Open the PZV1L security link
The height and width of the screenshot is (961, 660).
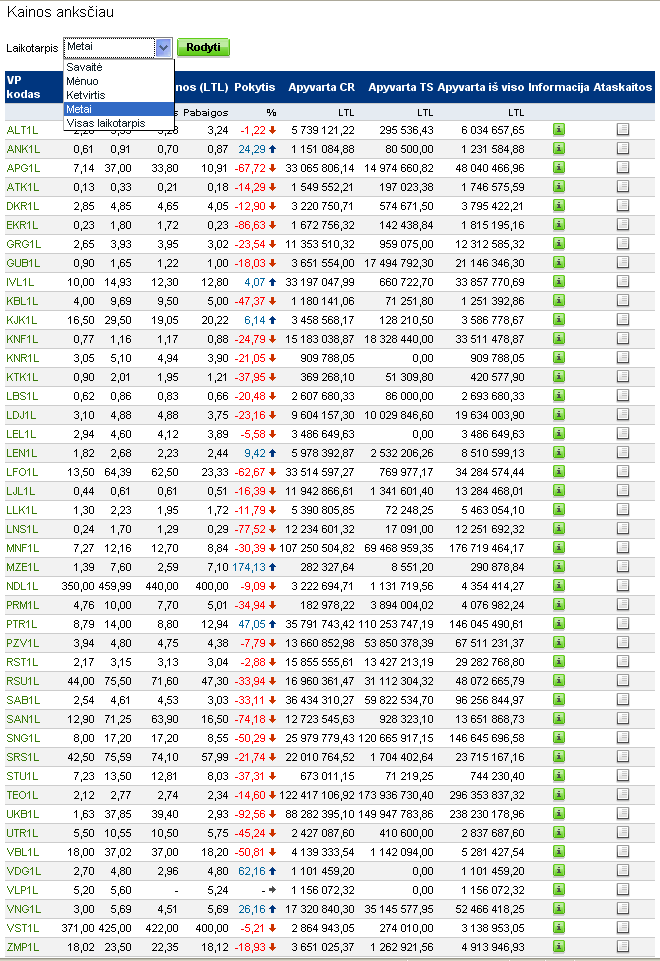23,643
